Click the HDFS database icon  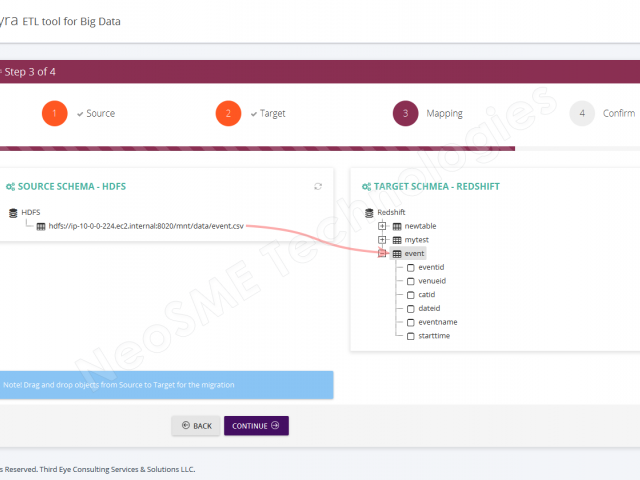pyautogui.click(x=13, y=212)
